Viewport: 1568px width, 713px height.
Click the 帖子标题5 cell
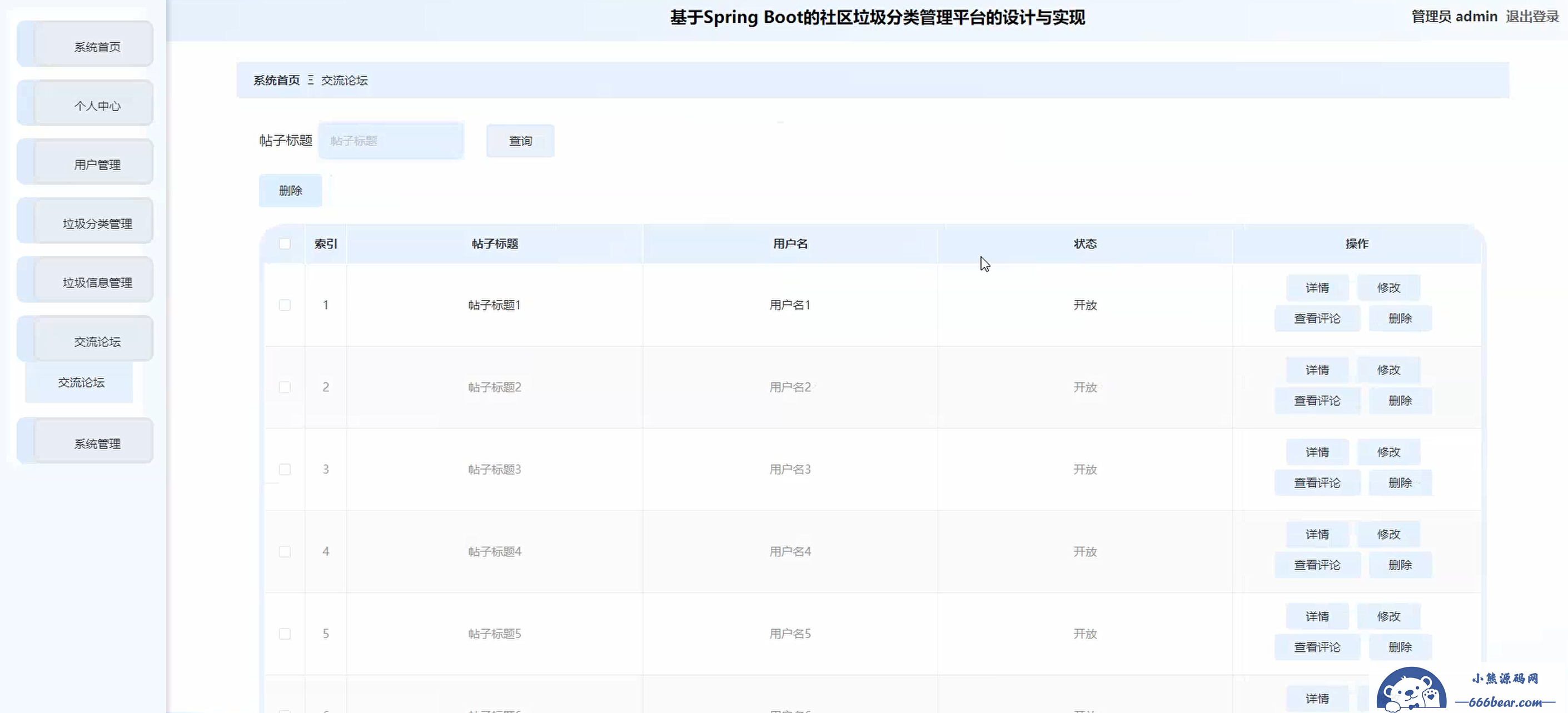[x=495, y=634]
